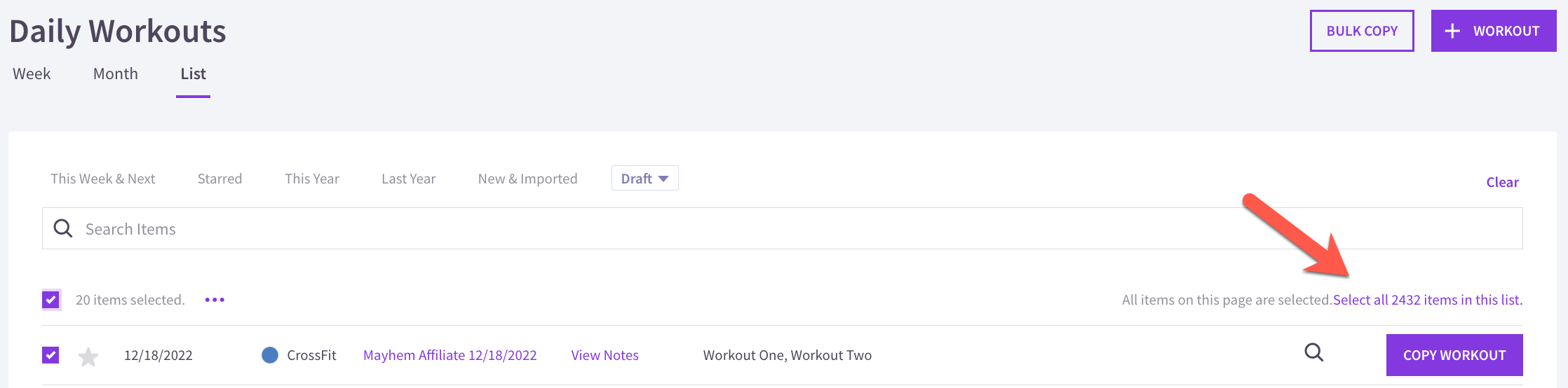Clear the filters with Clear link
Image resolution: width=1568 pixels, height=388 pixels.
tap(1502, 182)
